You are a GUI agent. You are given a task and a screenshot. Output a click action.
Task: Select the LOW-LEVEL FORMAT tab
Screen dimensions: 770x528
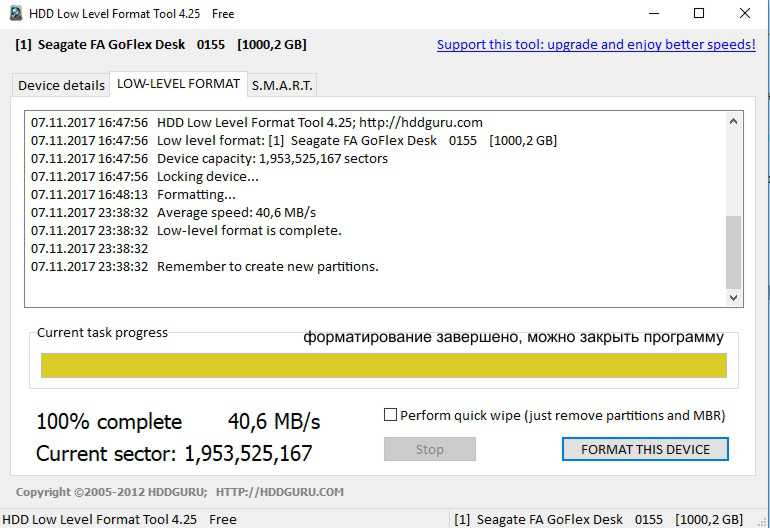tap(178, 84)
